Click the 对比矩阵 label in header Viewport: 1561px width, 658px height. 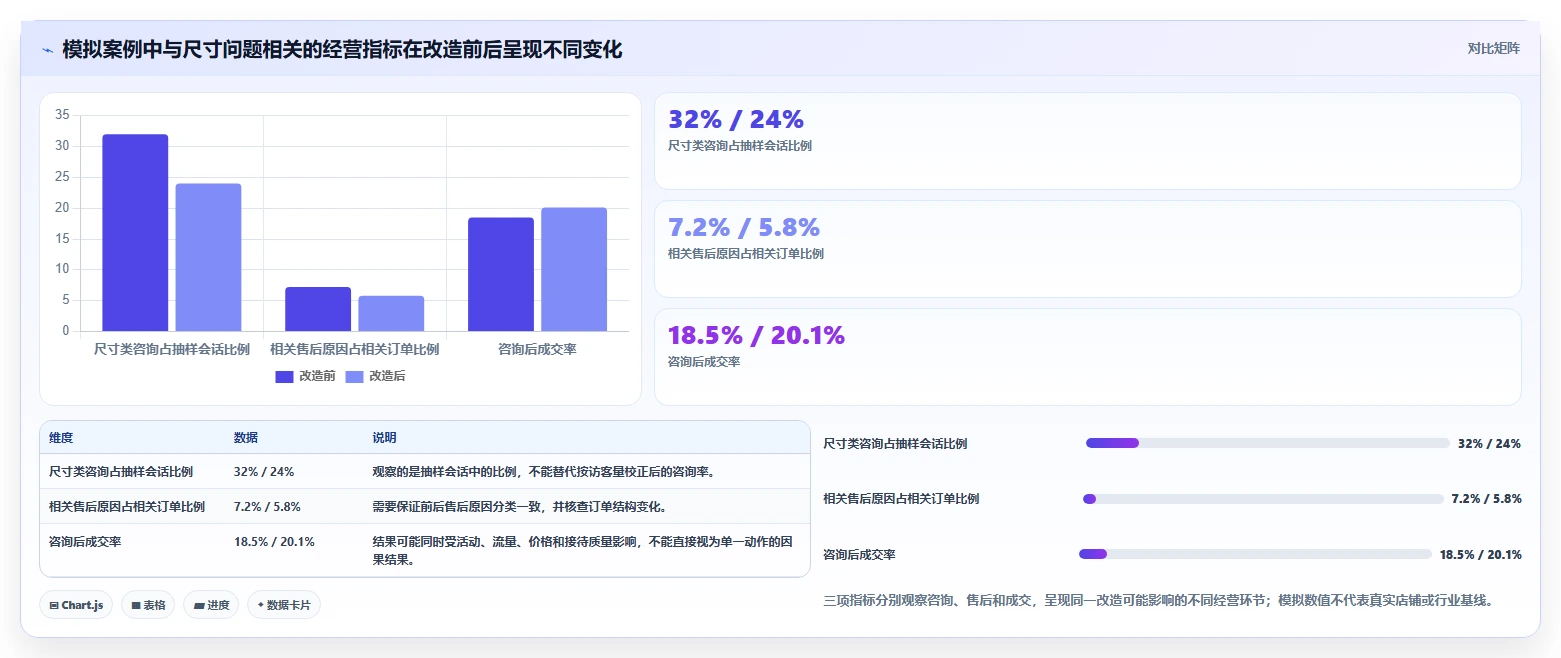click(1493, 48)
